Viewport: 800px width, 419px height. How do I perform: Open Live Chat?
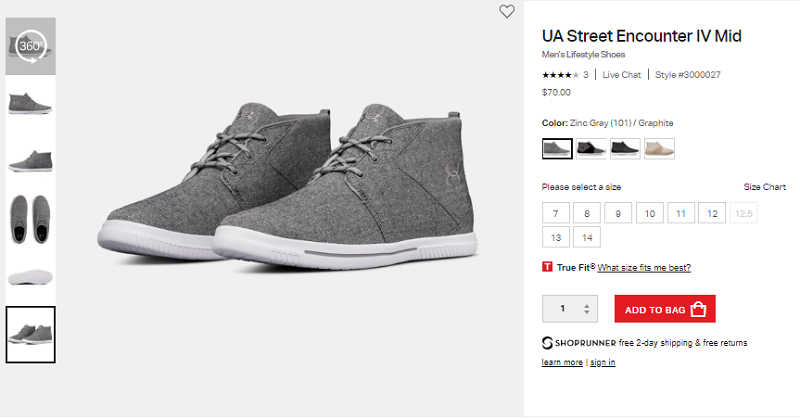(621, 75)
